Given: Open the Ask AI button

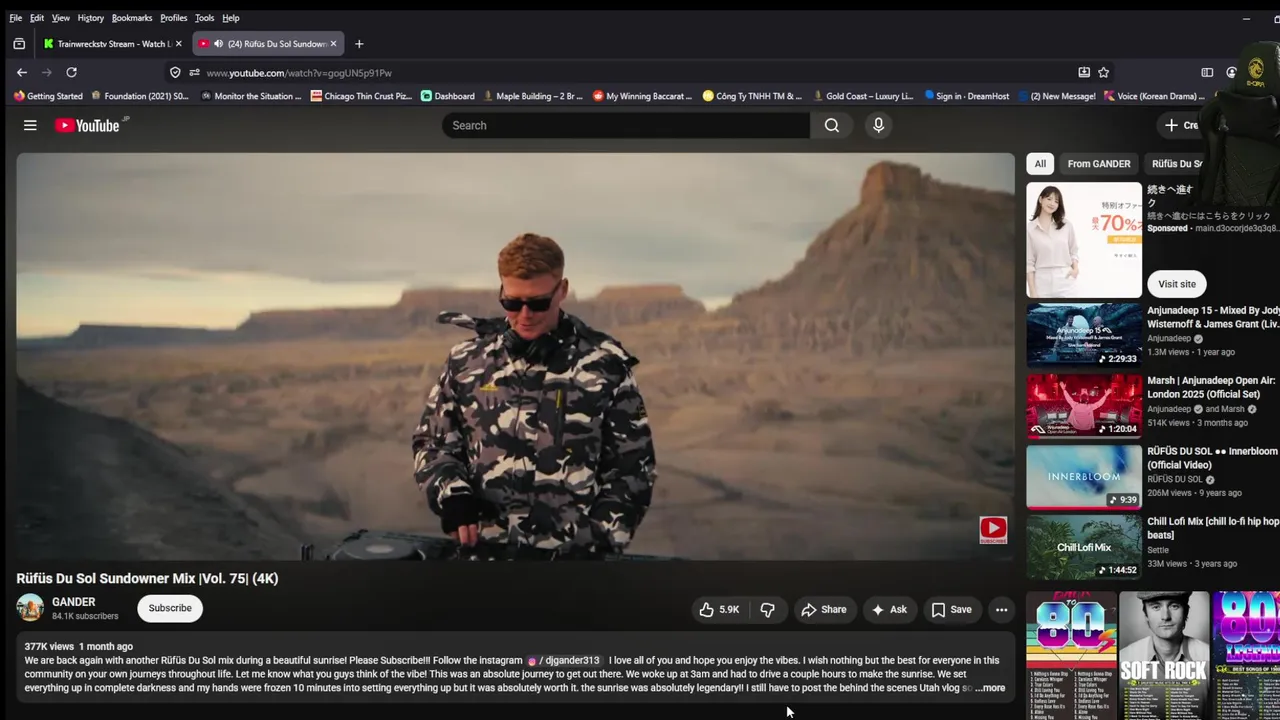Looking at the screenshot, I should (889, 609).
